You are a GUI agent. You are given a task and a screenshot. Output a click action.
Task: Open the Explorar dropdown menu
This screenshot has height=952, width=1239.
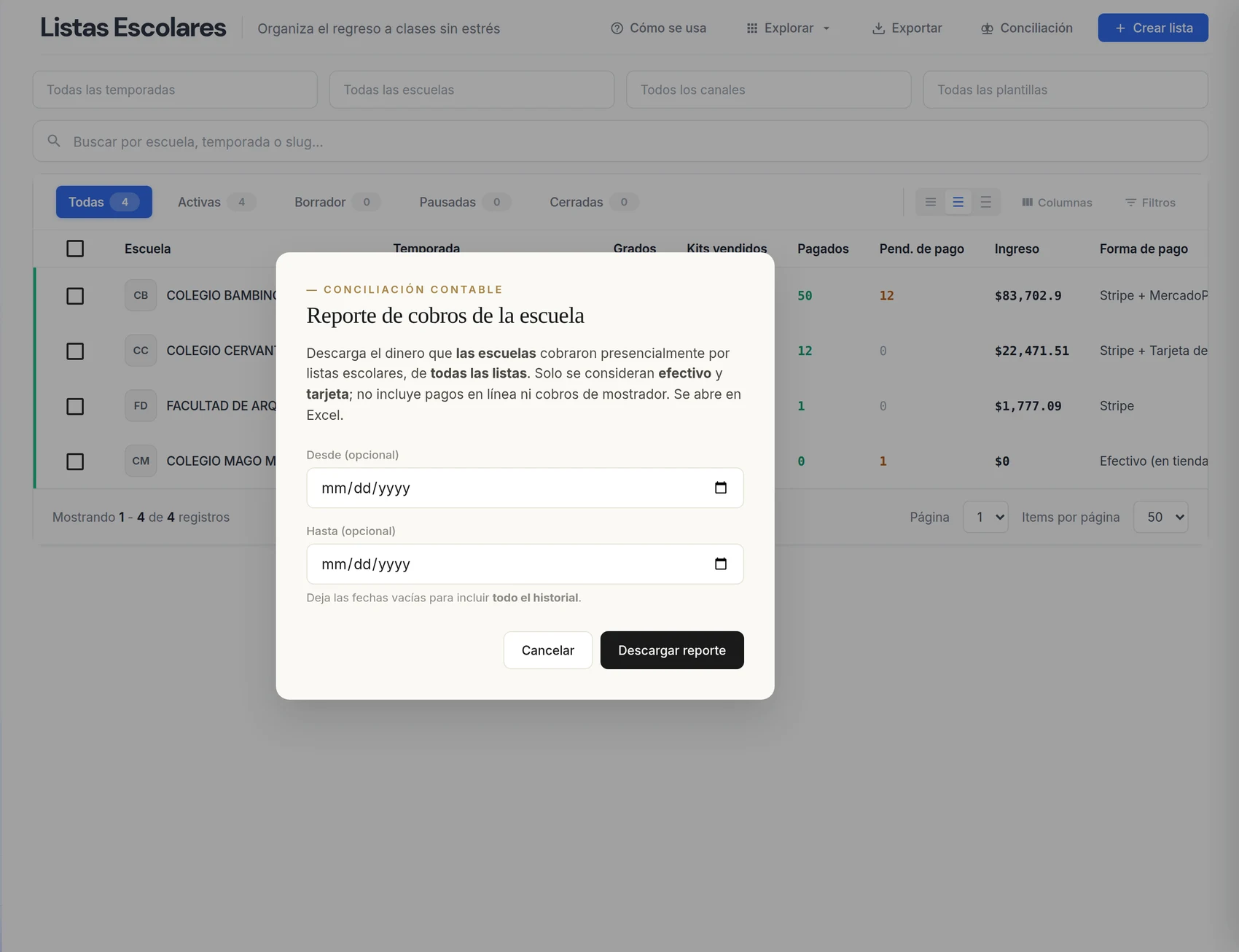tap(789, 28)
